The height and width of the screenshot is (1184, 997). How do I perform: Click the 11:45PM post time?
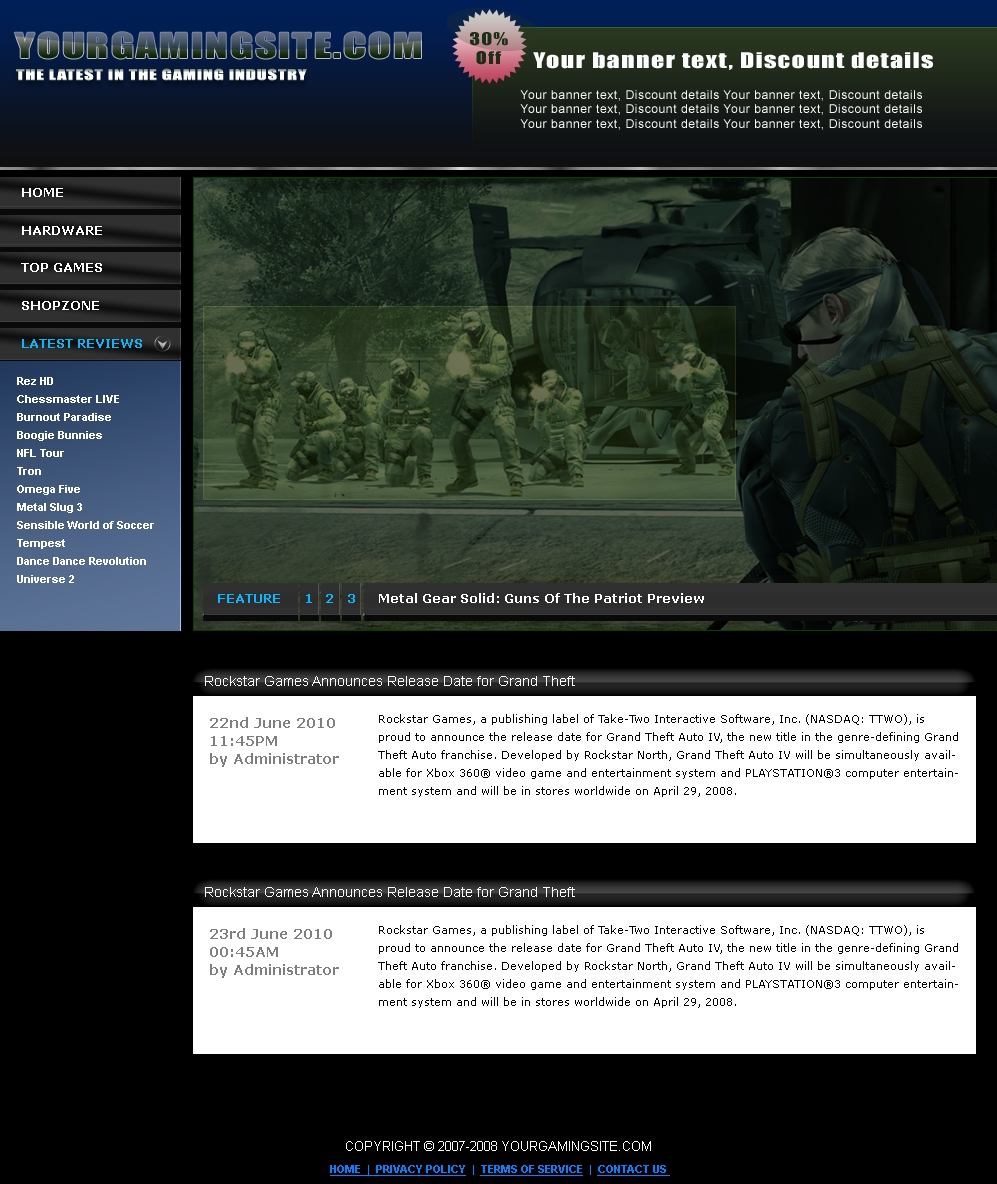[243, 741]
